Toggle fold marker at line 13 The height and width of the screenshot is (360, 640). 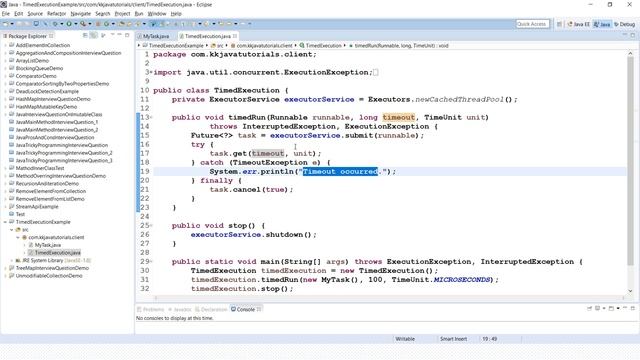[x=151, y=118]
